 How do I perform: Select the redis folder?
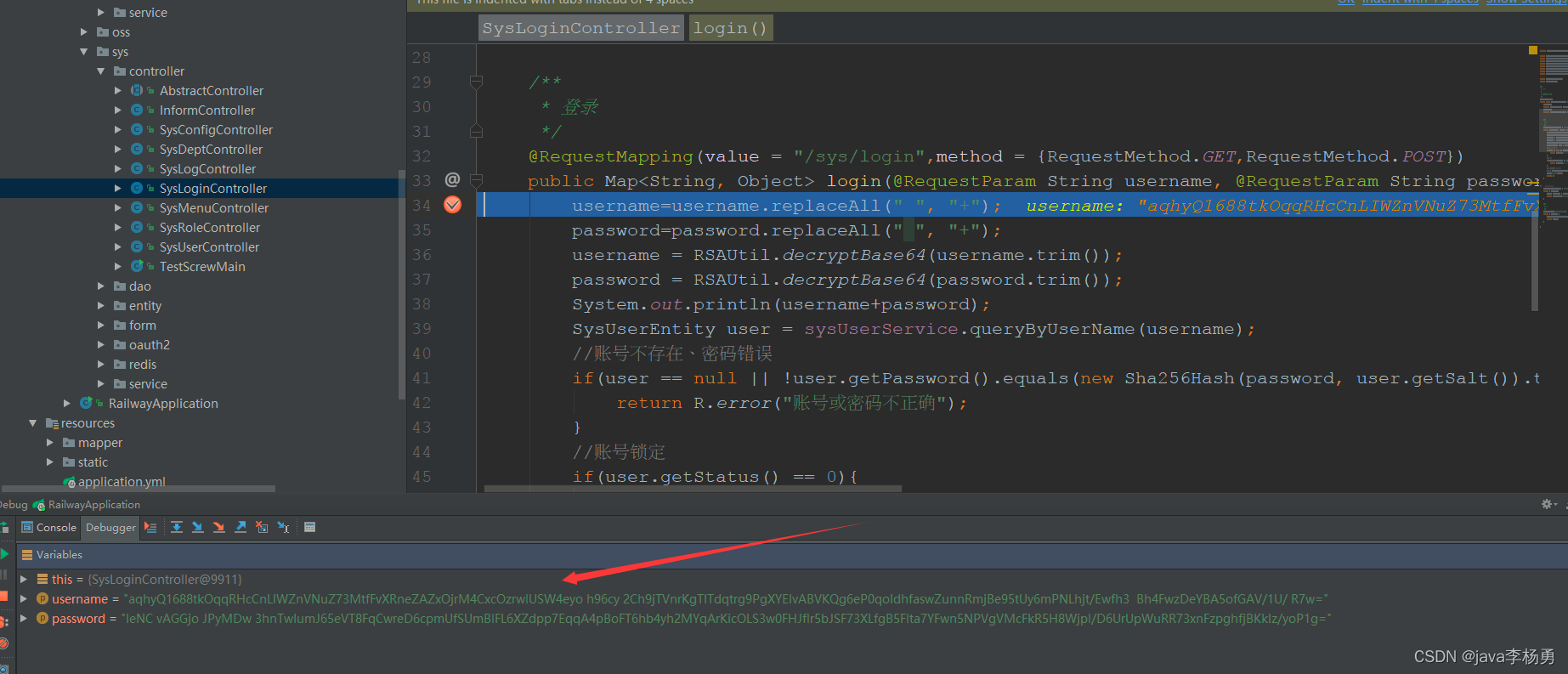click(143, 365)
